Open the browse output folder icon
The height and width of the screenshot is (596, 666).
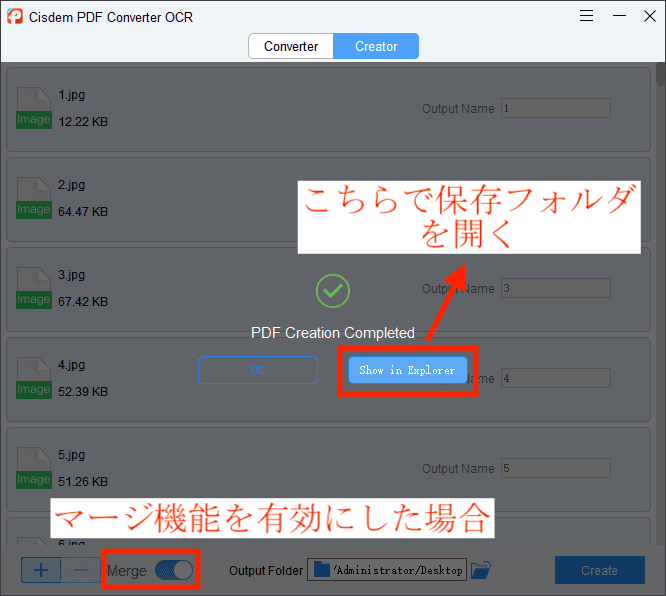click(481, 570)
